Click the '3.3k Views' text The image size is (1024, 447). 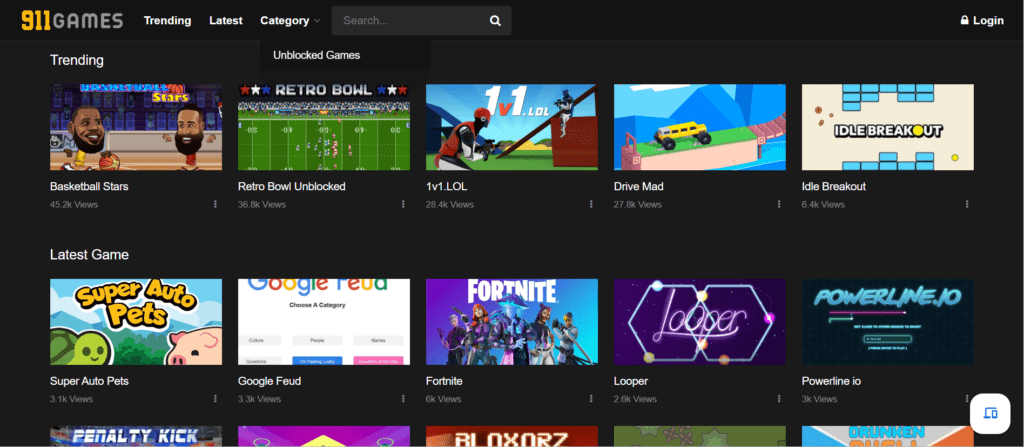259,399
